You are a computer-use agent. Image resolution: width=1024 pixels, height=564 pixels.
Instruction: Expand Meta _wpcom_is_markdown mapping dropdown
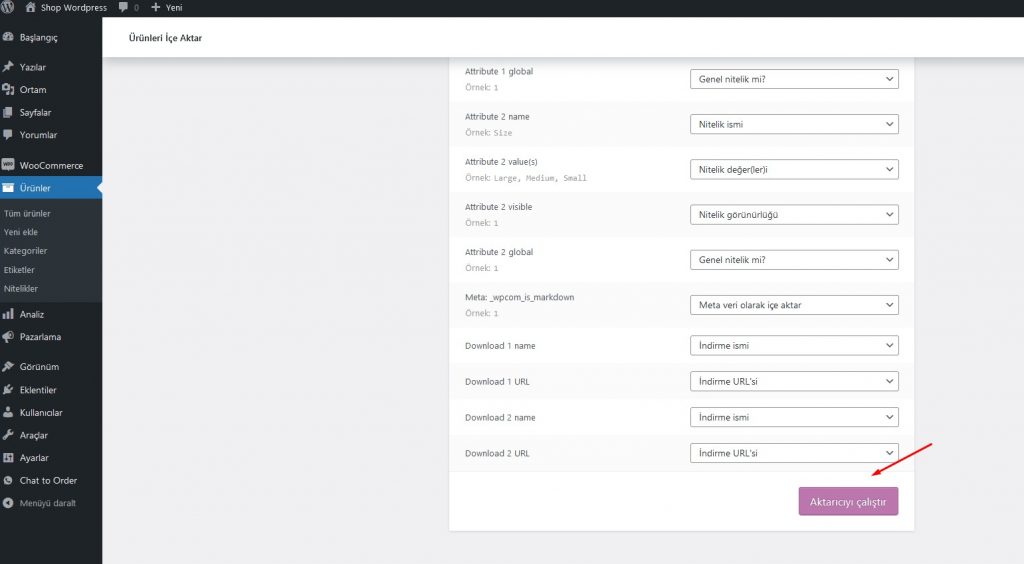pyautogui.click(x=794, y=305)
